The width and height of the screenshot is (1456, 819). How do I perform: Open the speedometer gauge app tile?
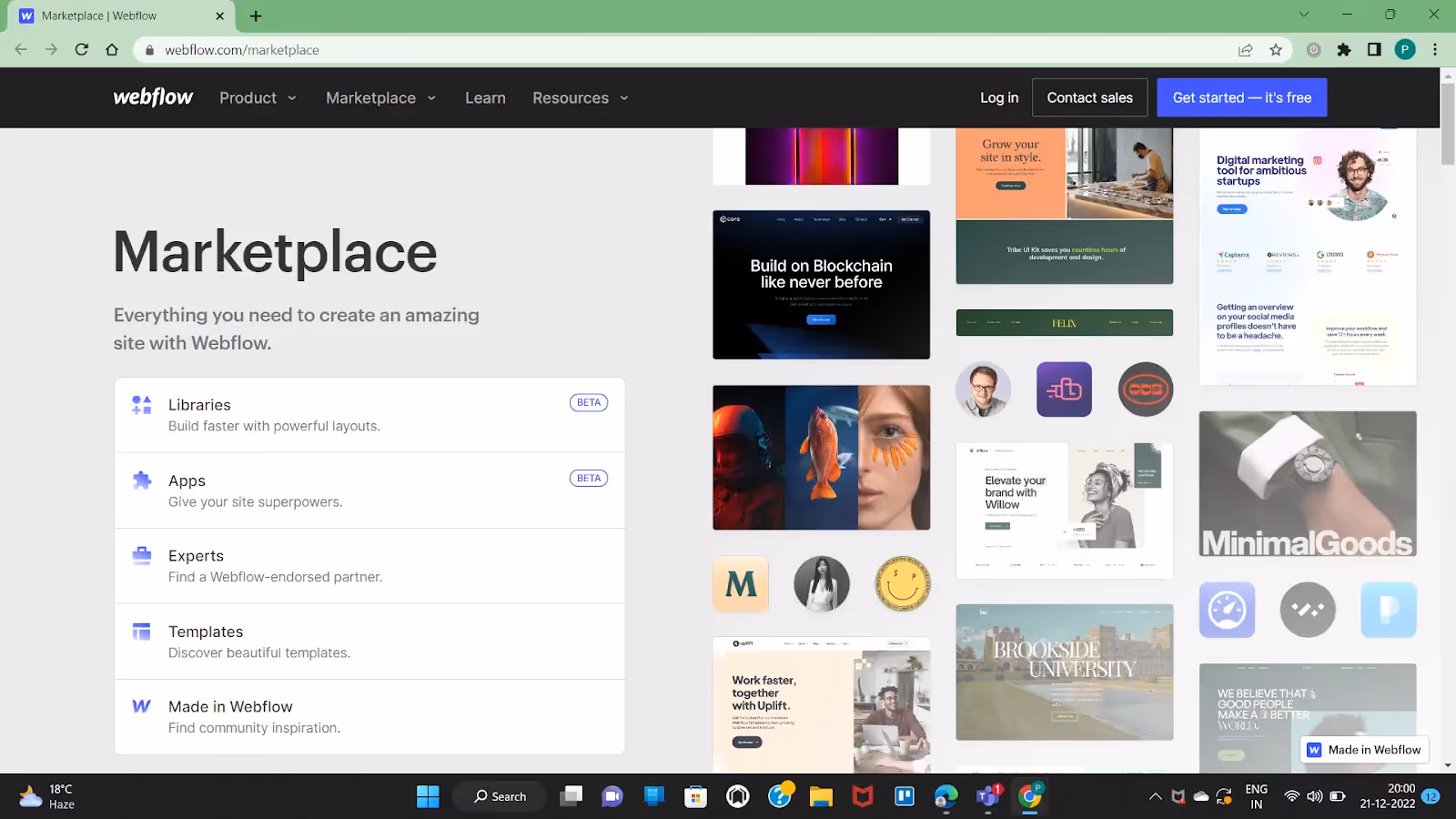pos(1227,610)
